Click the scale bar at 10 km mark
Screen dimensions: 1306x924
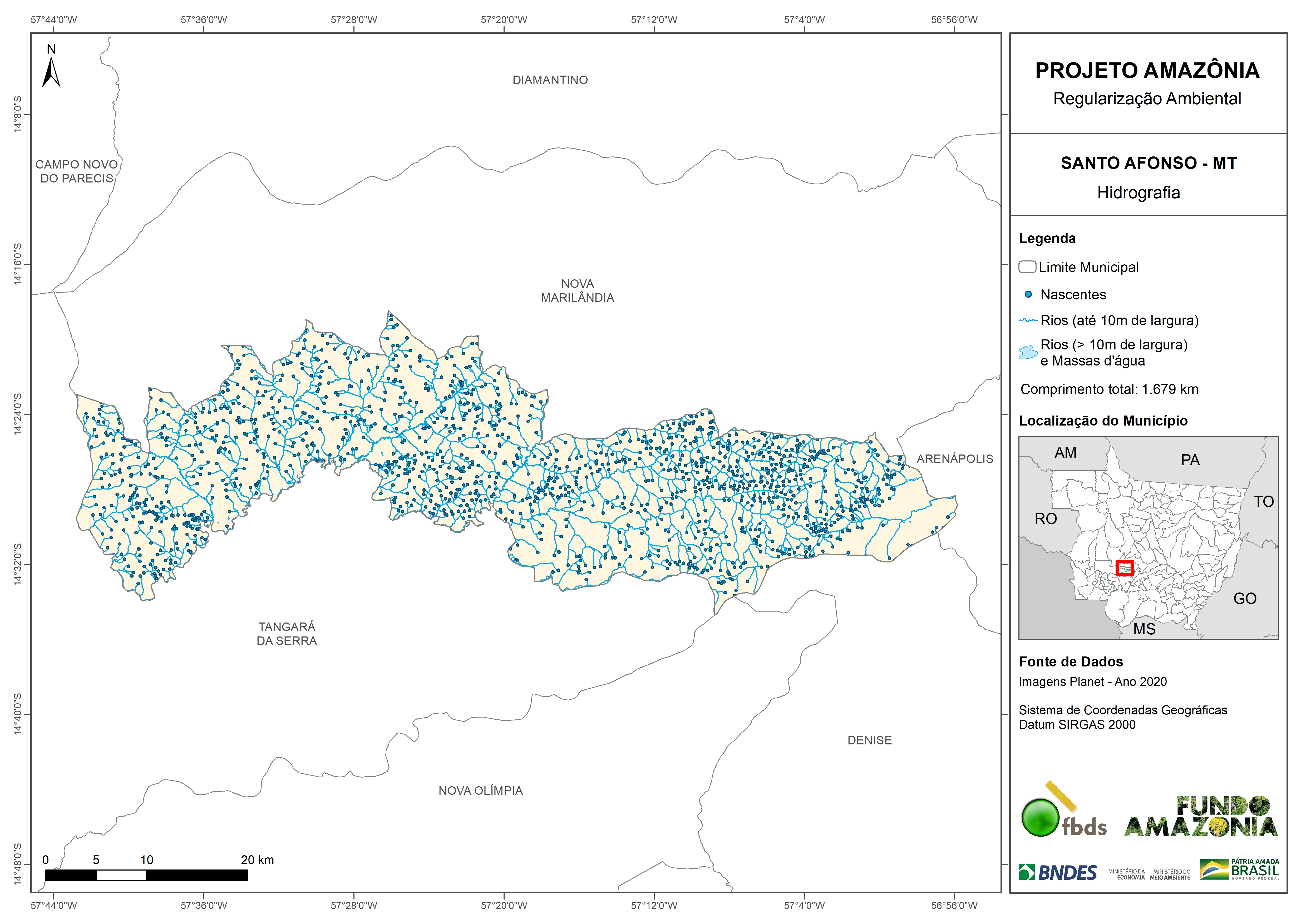[x=146, y=875]
